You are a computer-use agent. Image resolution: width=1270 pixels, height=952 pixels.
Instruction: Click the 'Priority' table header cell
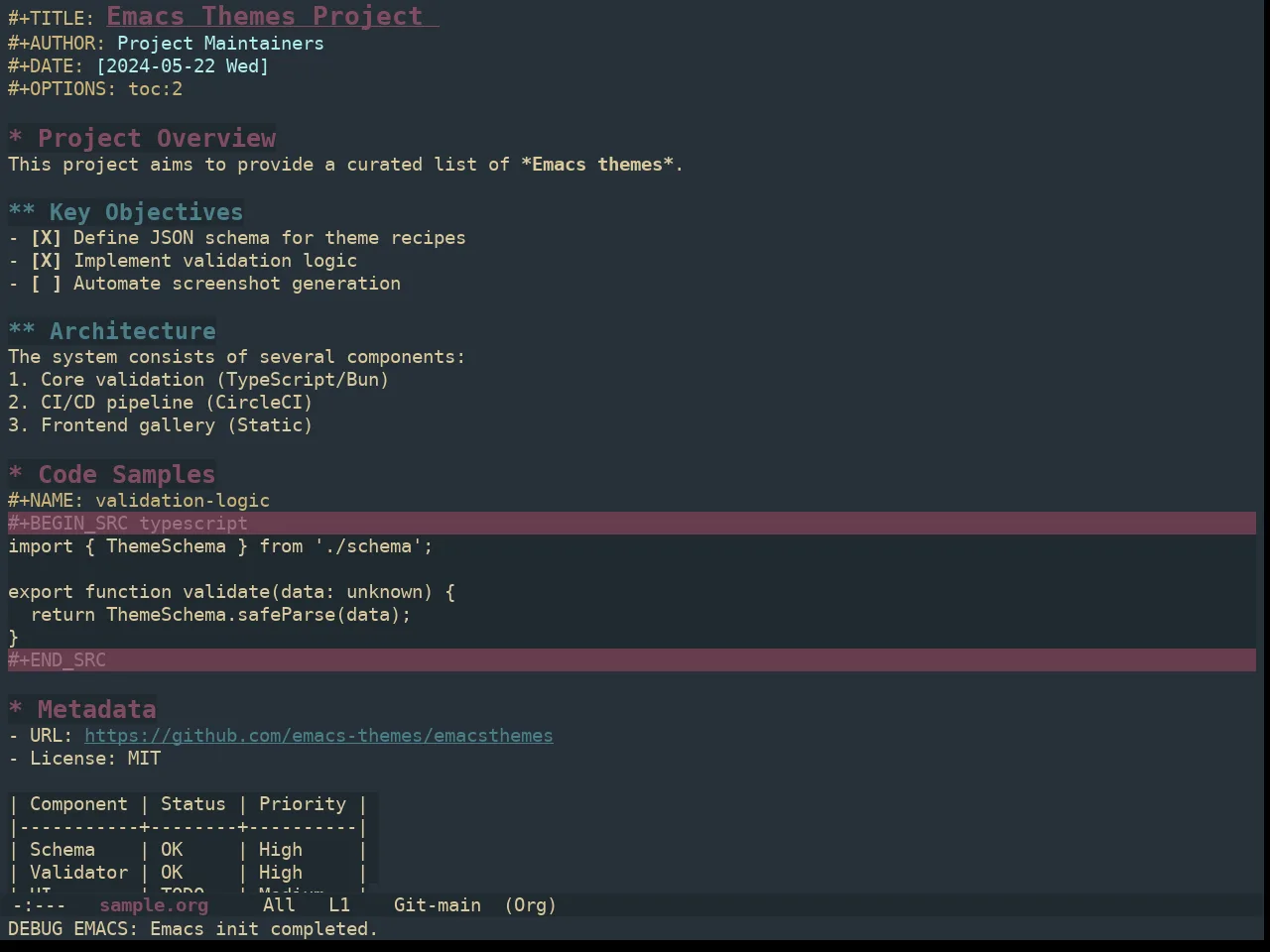(303, 804)
